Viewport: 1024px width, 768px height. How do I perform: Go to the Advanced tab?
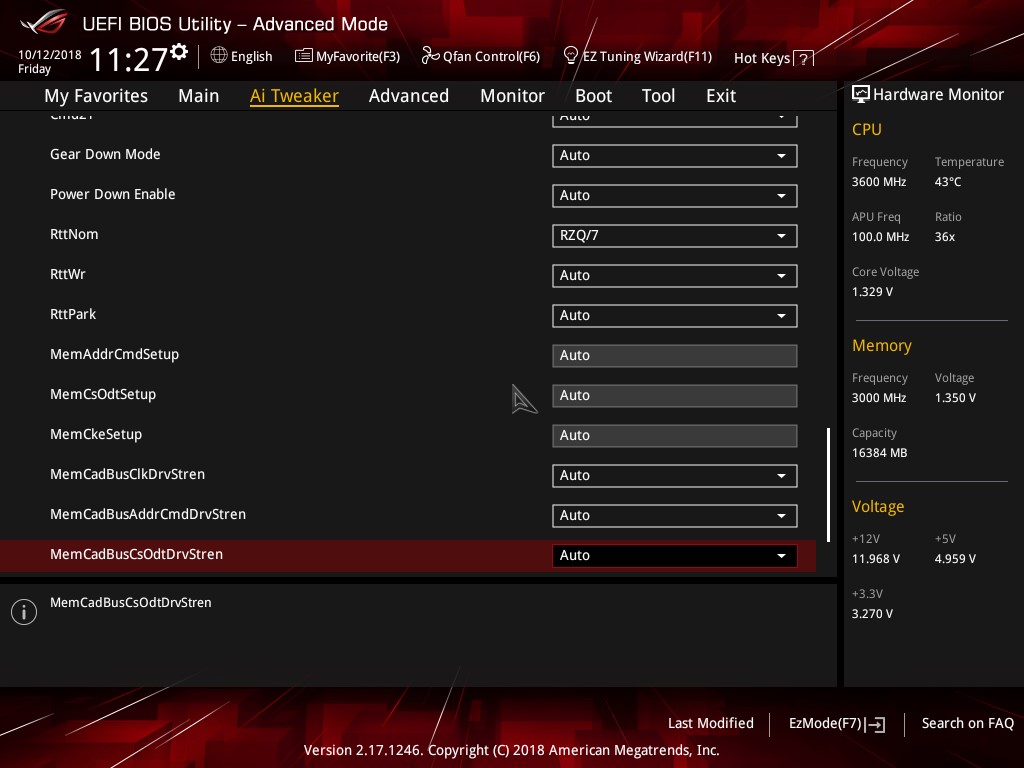tap(409, 96)
